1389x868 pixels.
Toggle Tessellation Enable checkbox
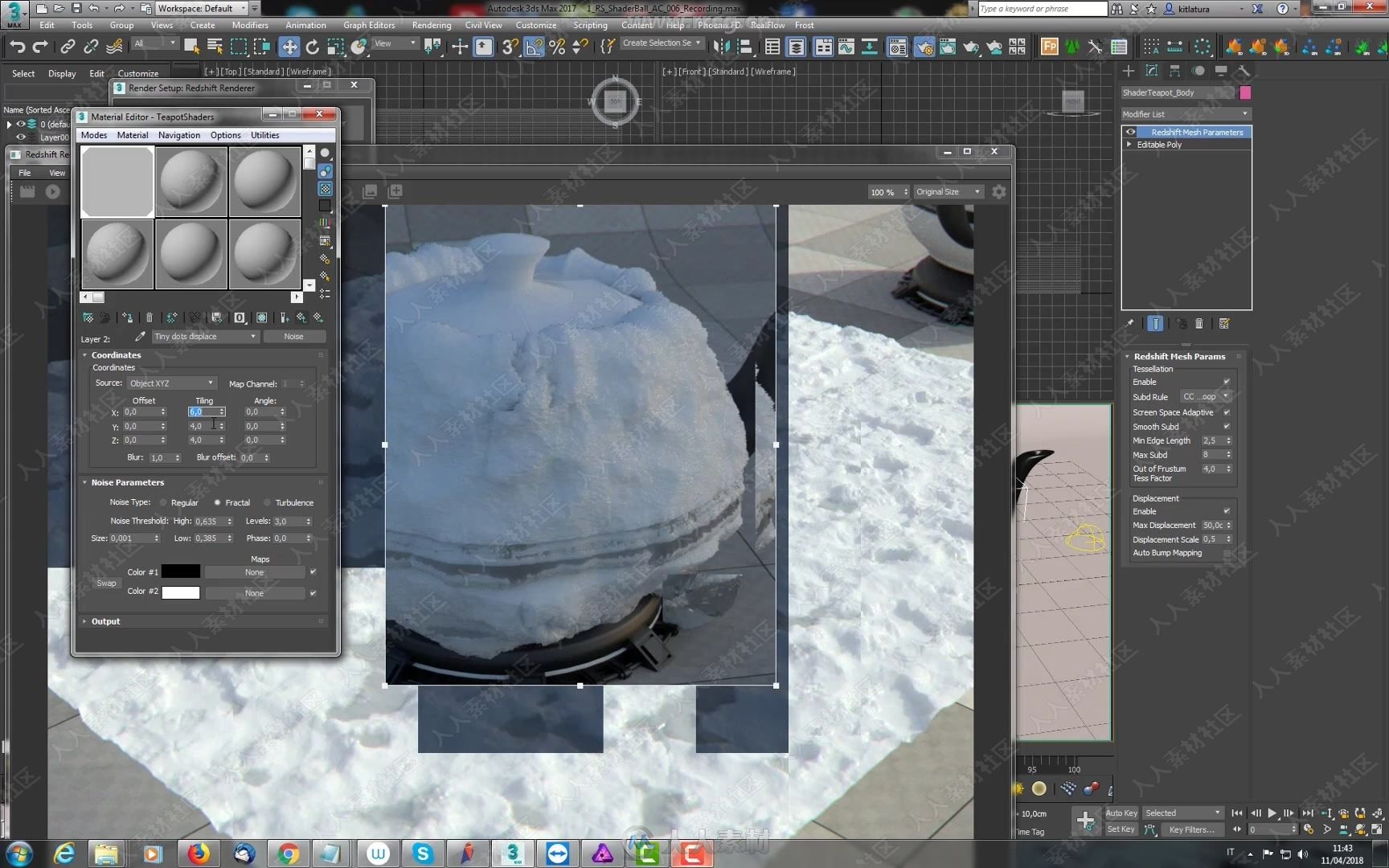pos(1227,382)
